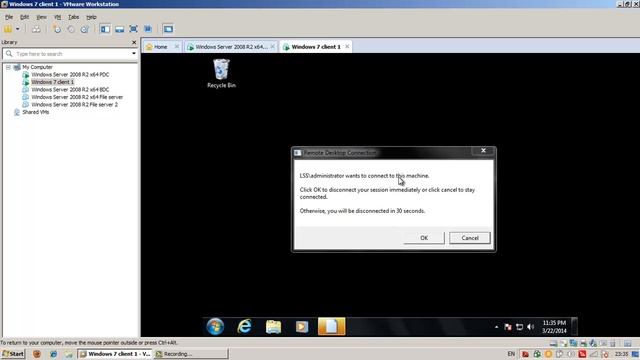Open Windows Media Player from guest taskbar
This screenshot has width=640, height=360.
click(302, 327)
